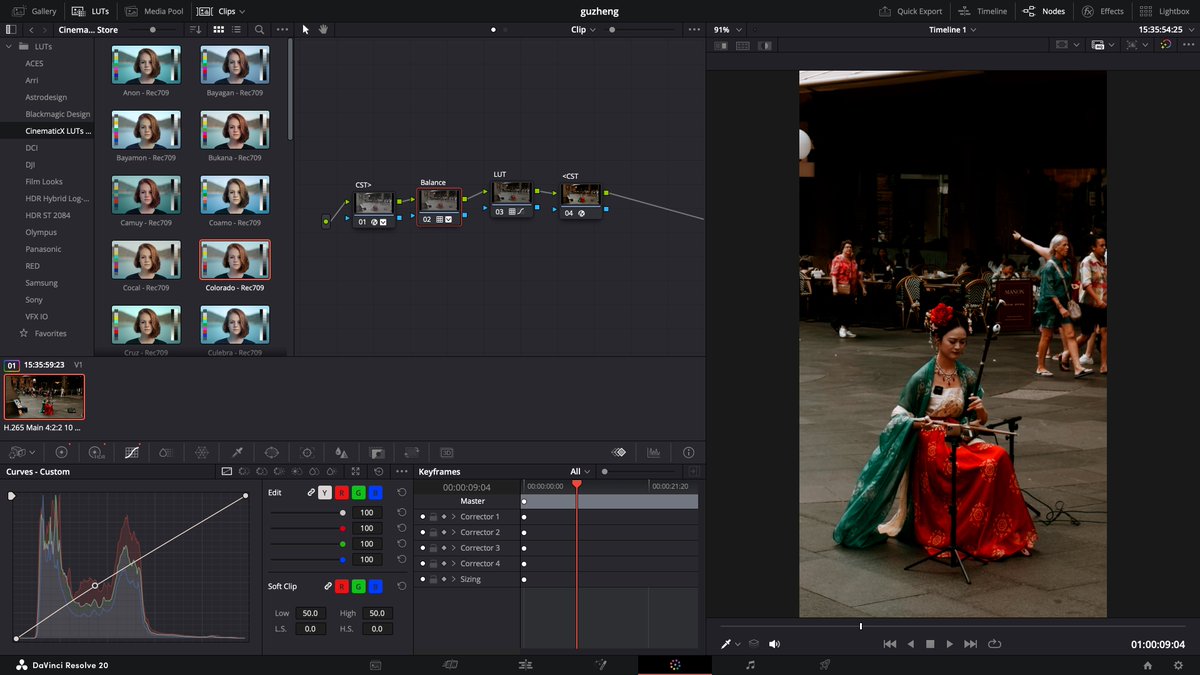Toggle the Y luminance channel button

coord(325,492)
